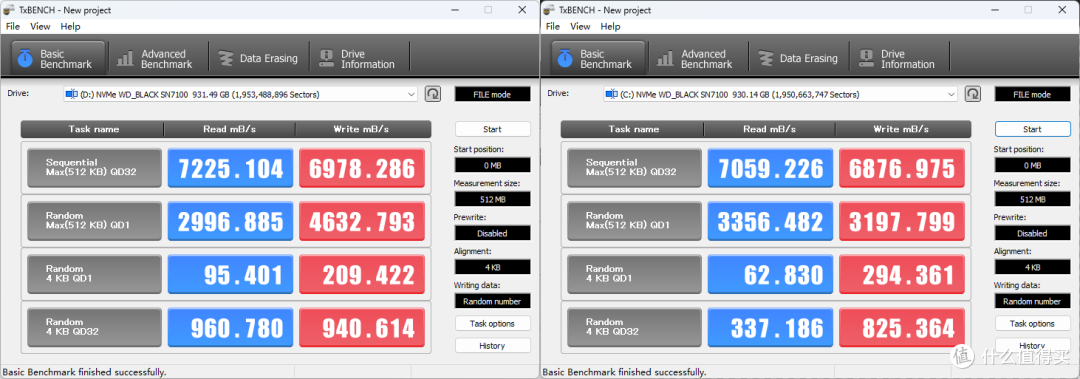Viewport: 1080px width, 379px height.
Task: Open History in left window
Action: (x=492, y=345)
